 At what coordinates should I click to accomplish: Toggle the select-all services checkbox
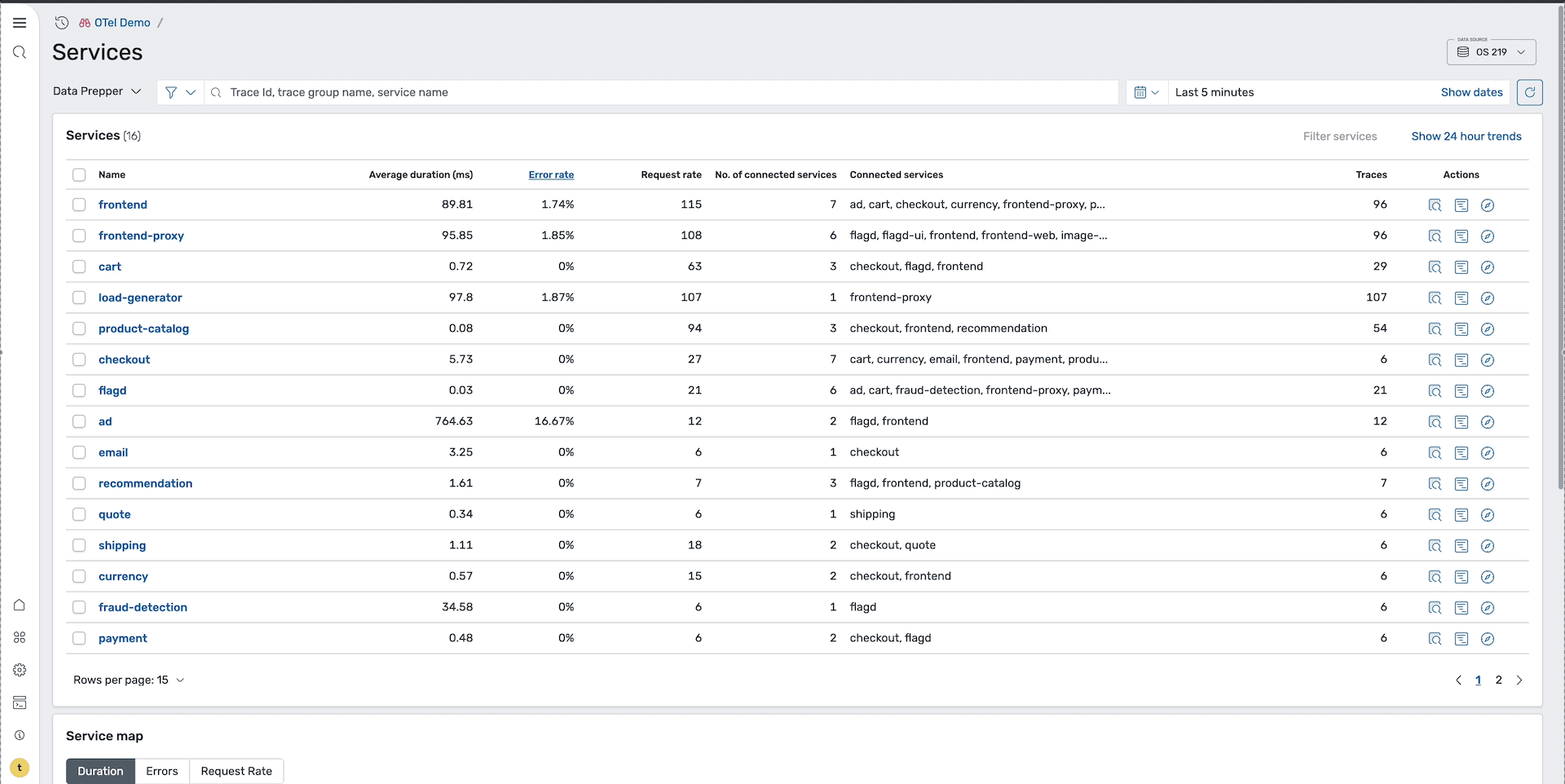[x=79, y=174]
